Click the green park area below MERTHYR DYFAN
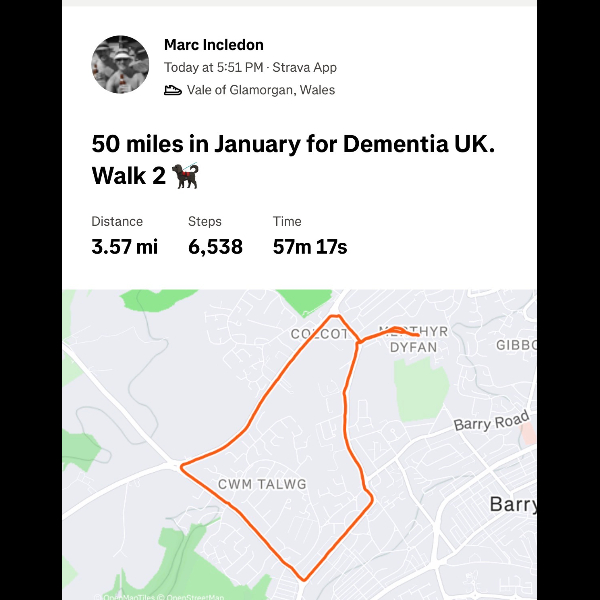Image resolution: width=600 pixels, height=600 pixels. pos(418,383)
